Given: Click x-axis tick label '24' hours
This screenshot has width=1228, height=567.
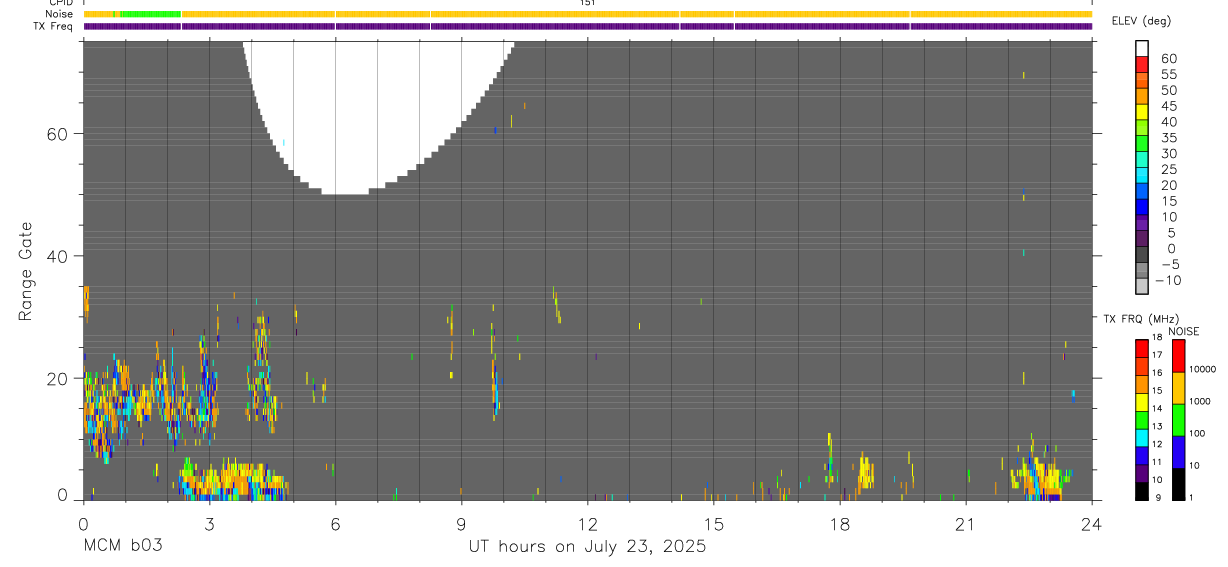Looking at the screenshot, I should coord(1091,523).
